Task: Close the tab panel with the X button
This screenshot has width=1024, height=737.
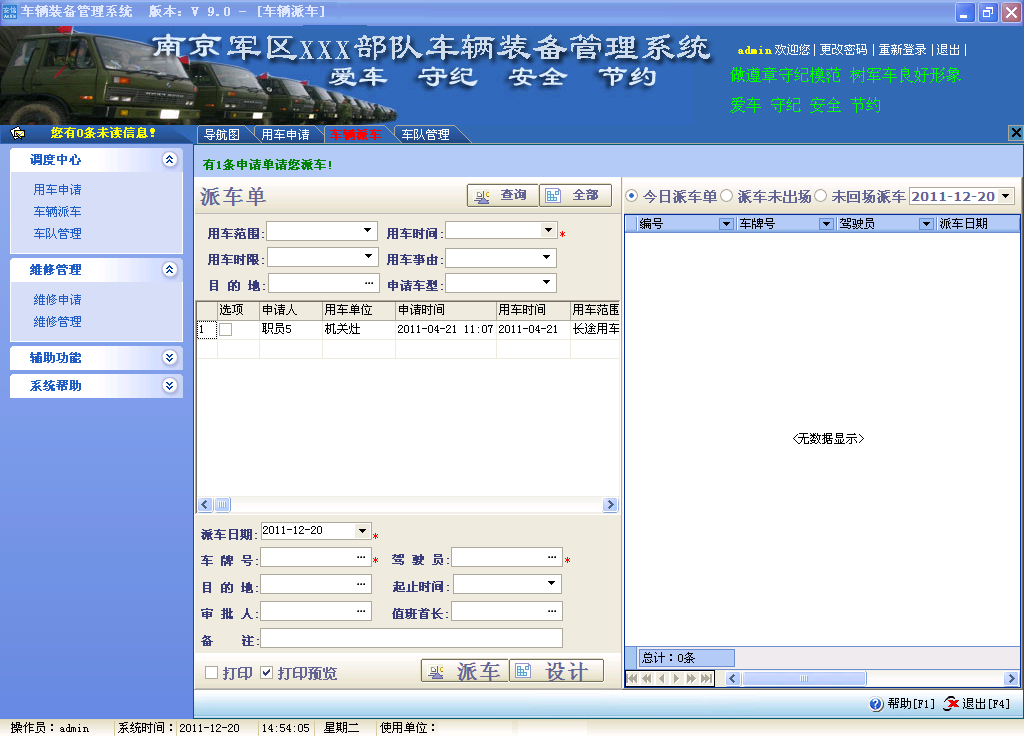Action: [x=1016, y=133]
